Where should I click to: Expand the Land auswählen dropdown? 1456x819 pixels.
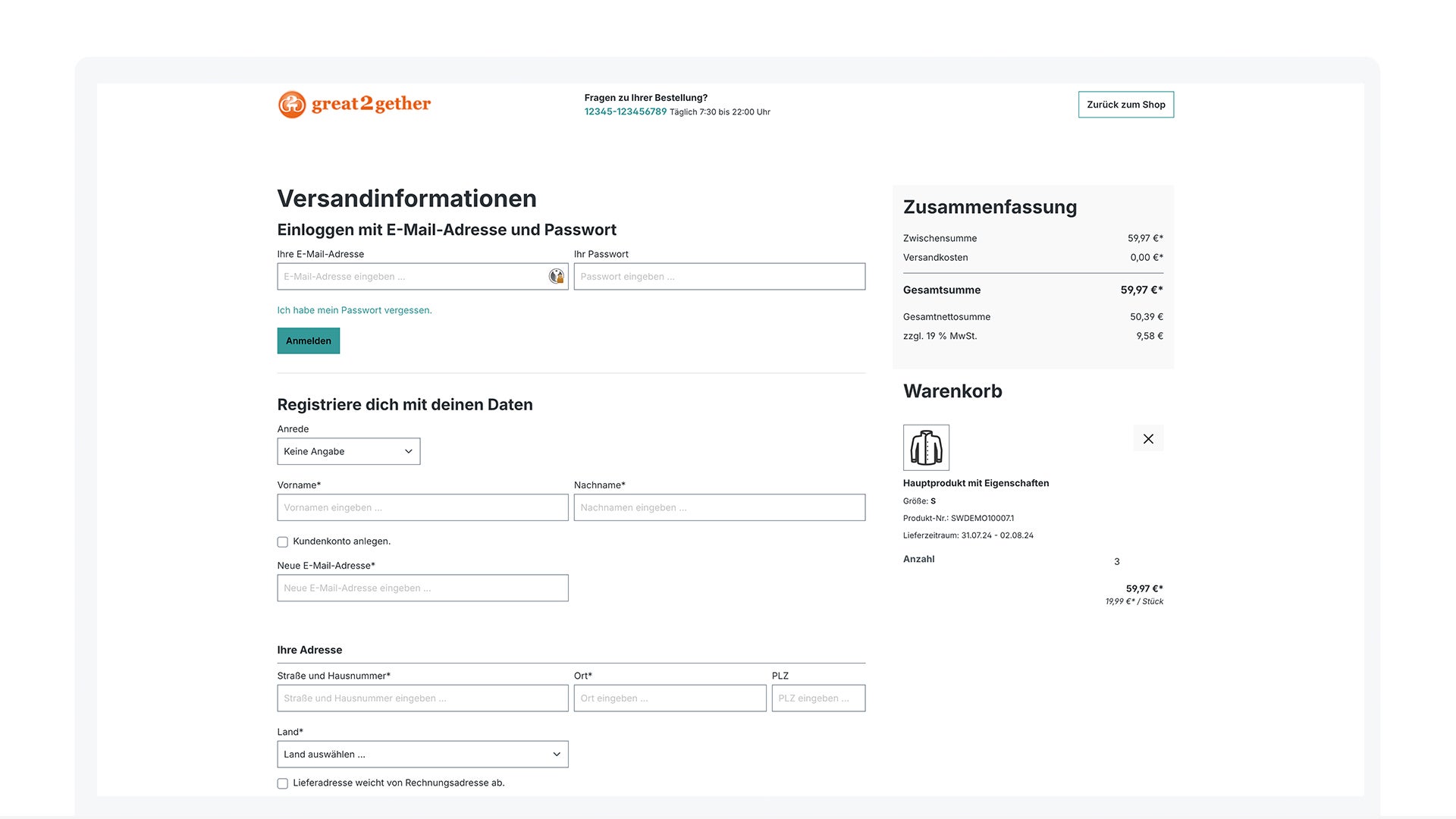click(x=422, y=754)
